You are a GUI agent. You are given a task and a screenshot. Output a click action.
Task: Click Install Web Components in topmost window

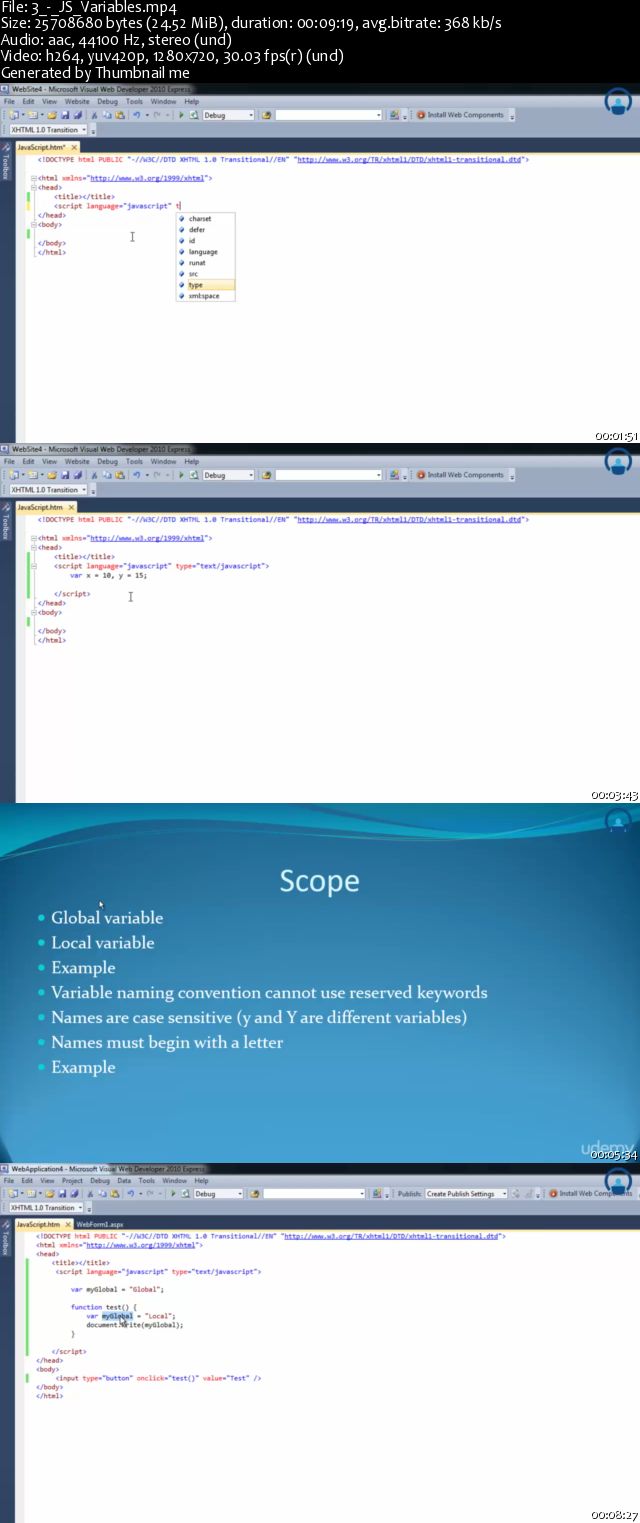(x=461, y=115)
